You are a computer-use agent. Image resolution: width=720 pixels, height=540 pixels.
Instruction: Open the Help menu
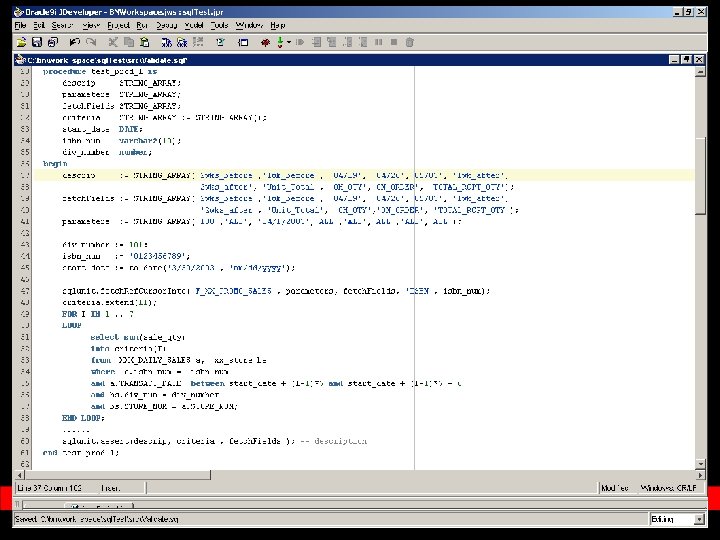(277, 25)
